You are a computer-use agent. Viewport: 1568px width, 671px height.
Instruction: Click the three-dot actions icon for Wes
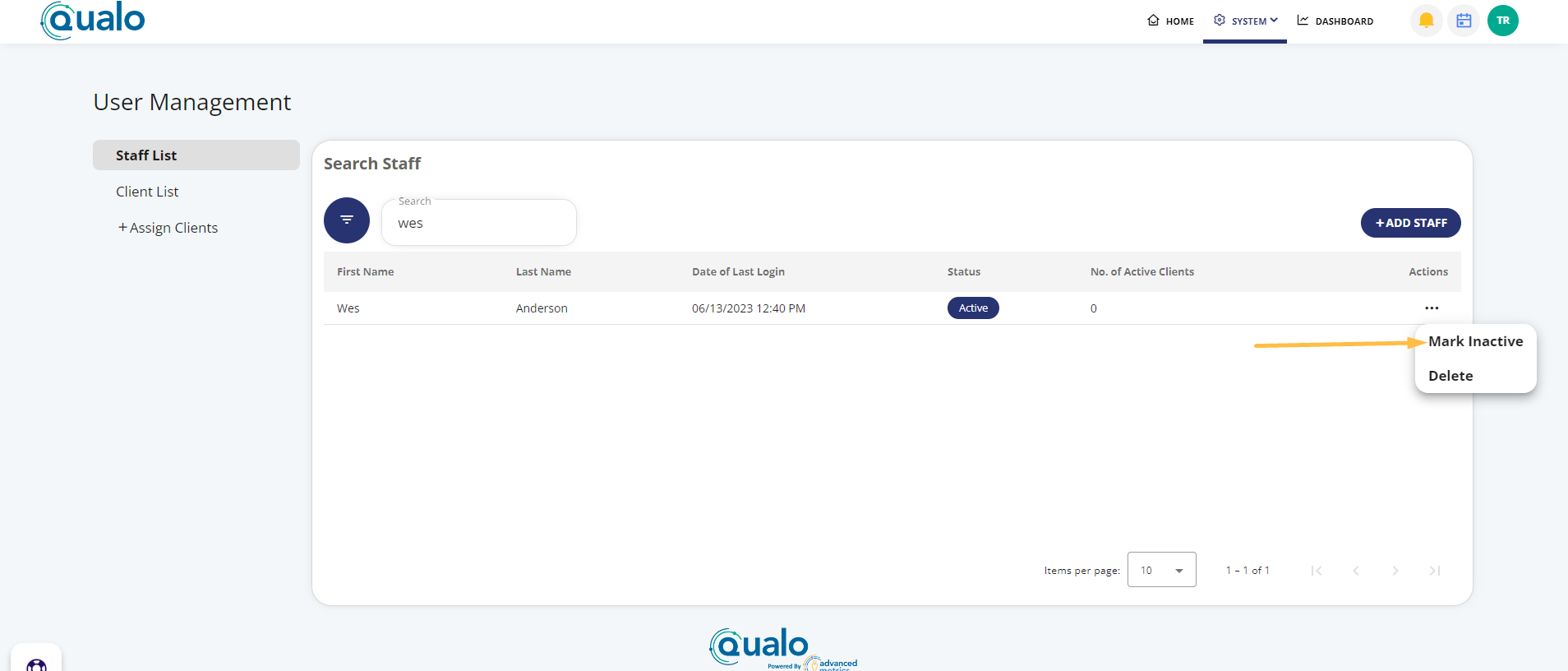[1432, 308]
